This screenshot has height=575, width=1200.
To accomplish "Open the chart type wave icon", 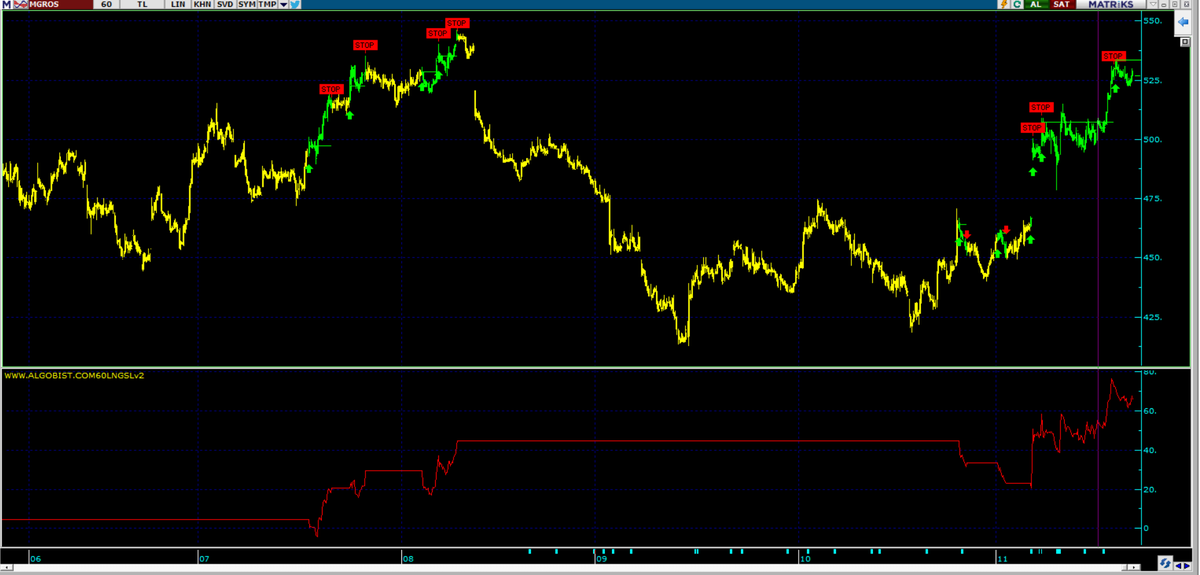I will pos(20,4).
